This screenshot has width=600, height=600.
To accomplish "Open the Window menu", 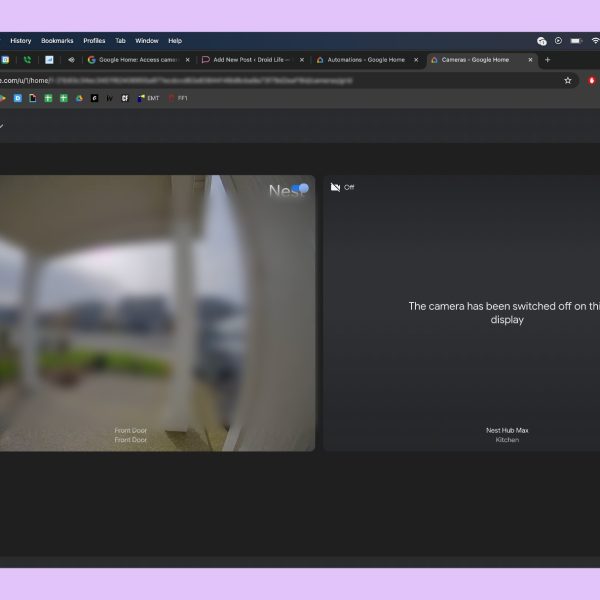I will pyautogui.click(x=146, y=41).
